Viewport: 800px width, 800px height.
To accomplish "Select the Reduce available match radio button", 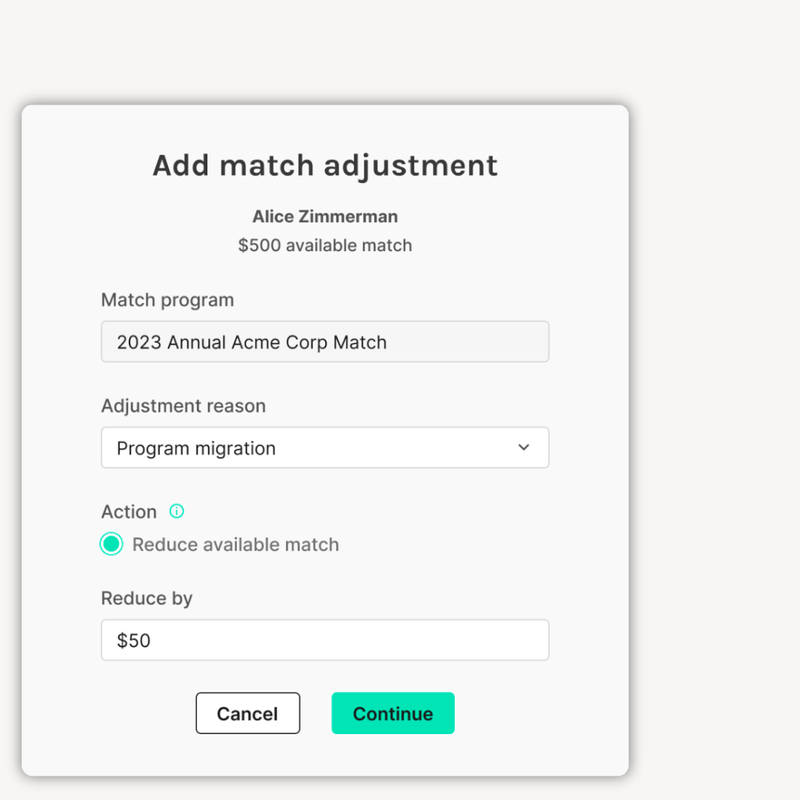I will tap(110, 543).
